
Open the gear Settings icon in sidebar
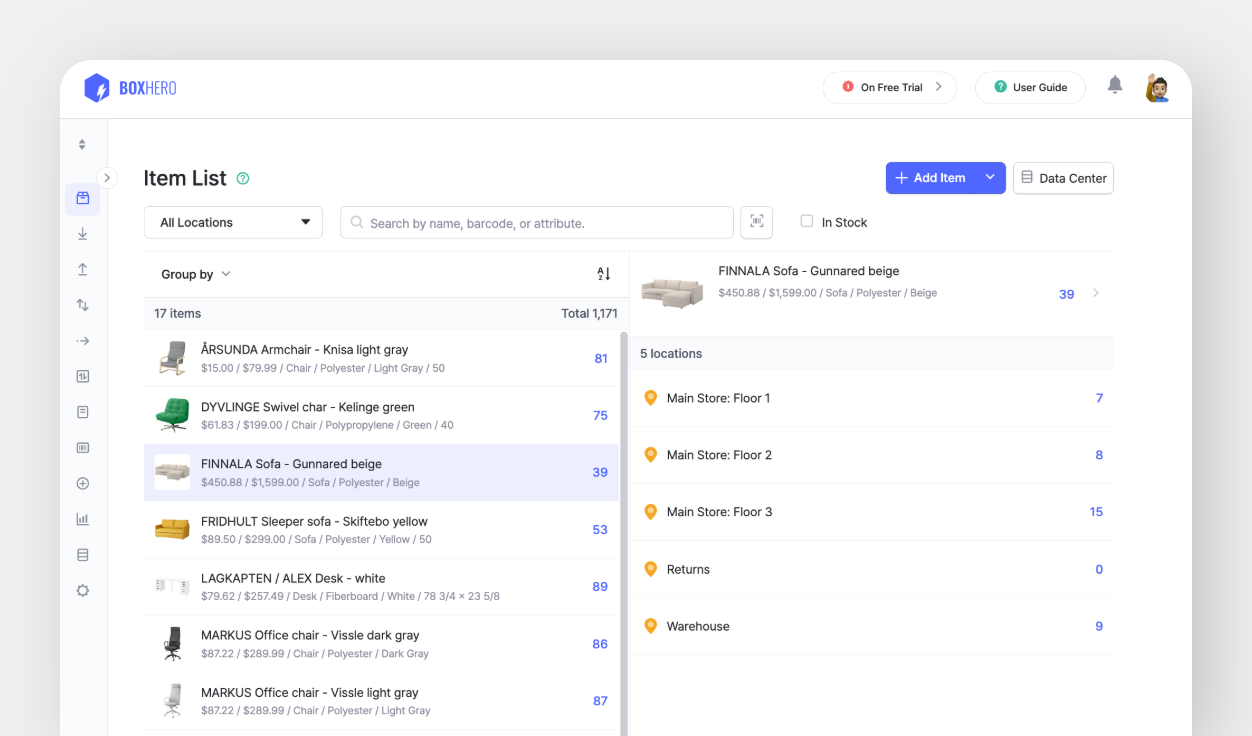click(83, 591)
